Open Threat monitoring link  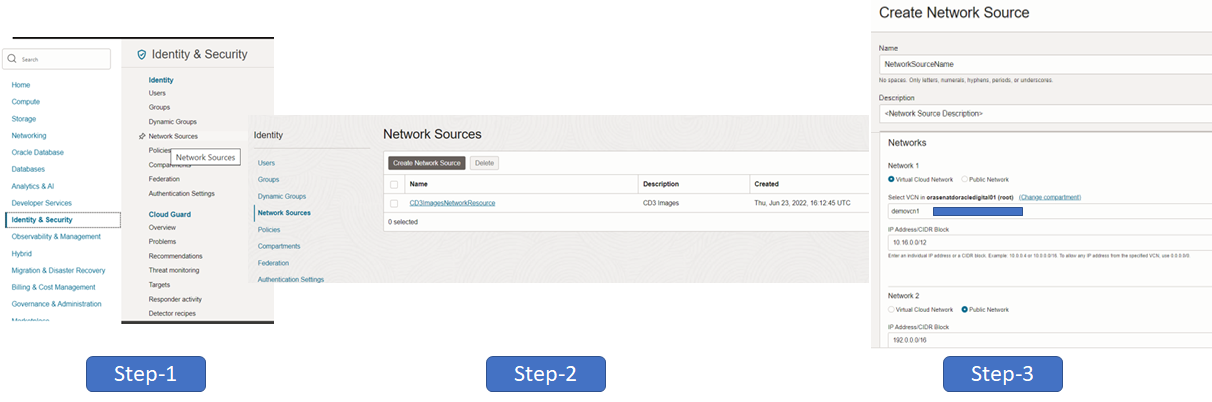(174, 270)
